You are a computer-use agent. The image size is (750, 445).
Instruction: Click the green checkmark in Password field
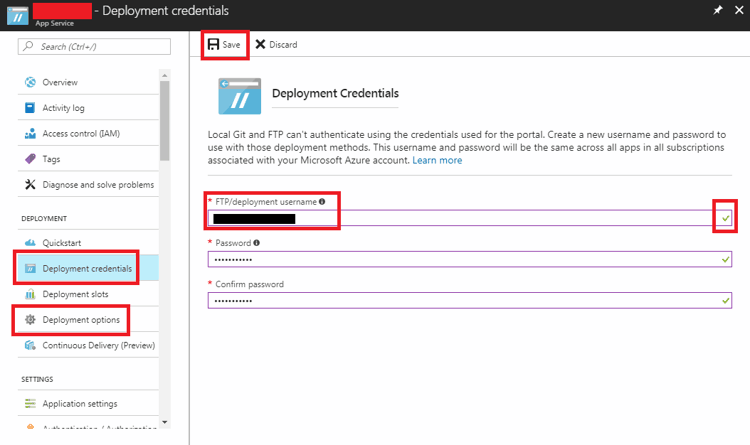pos(726,259)
